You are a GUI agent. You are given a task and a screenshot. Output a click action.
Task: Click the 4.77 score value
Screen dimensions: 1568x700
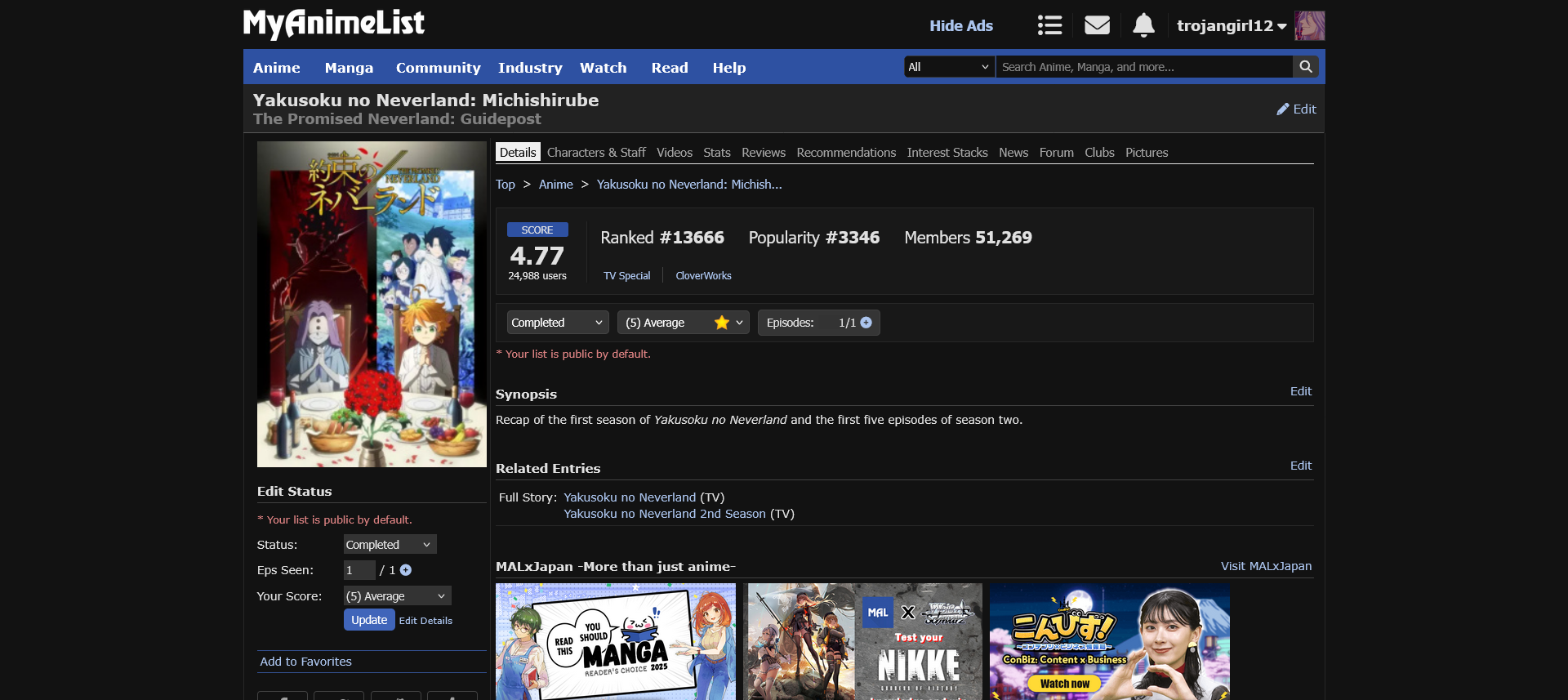pyautogui.click(x=537, y=256)
